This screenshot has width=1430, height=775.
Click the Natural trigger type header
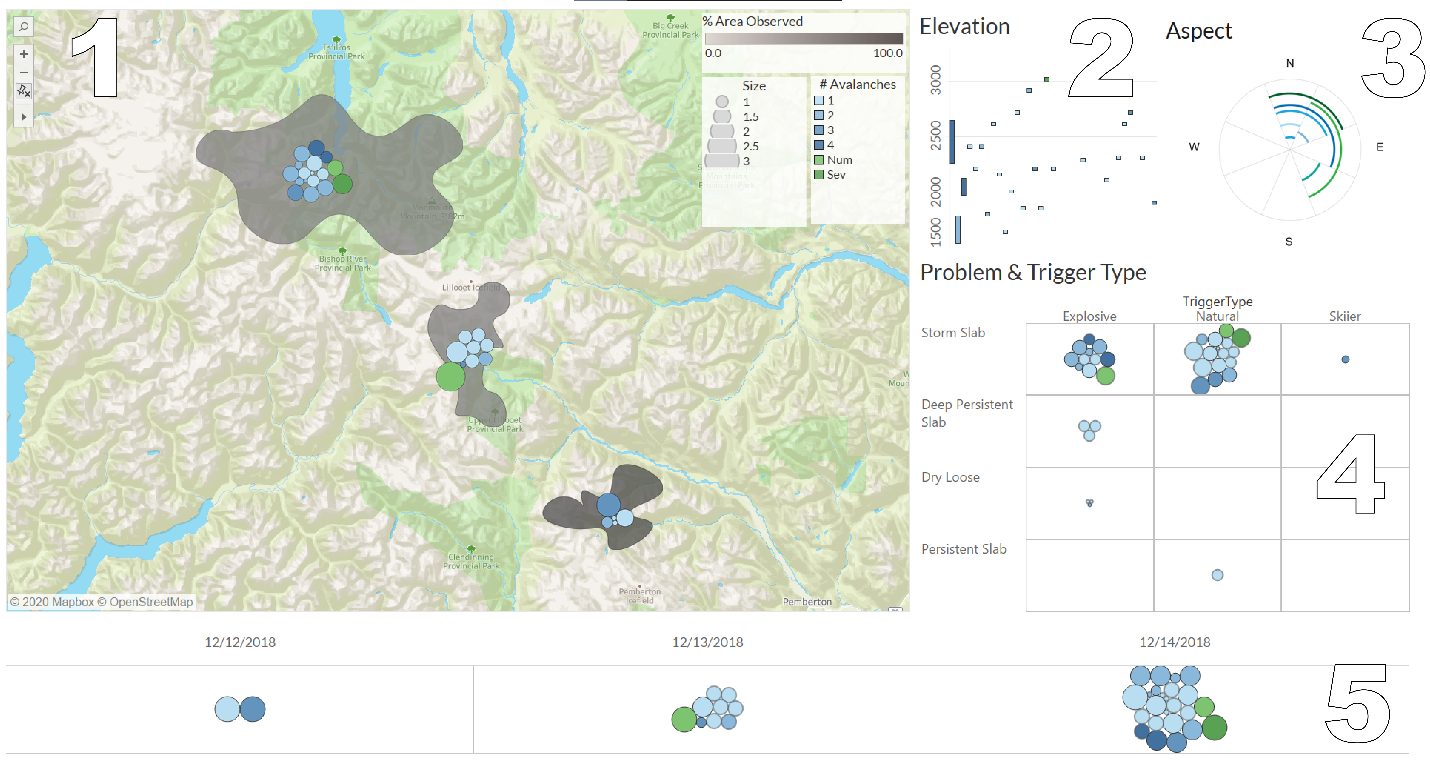pyautogui.click(x=1217, y=316)
